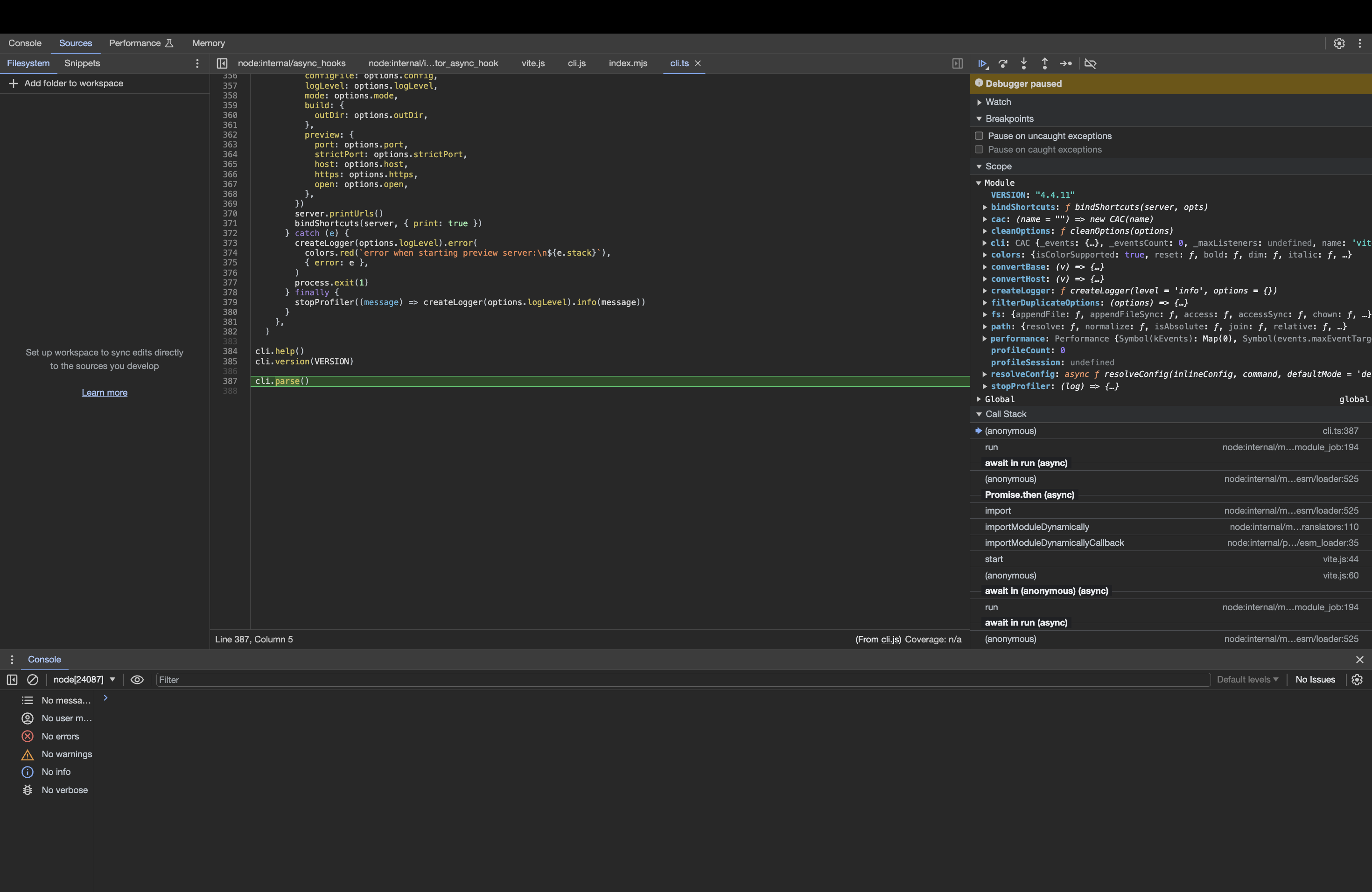
Task: Click the Step into next function call icon
Action: point(1024,63)
